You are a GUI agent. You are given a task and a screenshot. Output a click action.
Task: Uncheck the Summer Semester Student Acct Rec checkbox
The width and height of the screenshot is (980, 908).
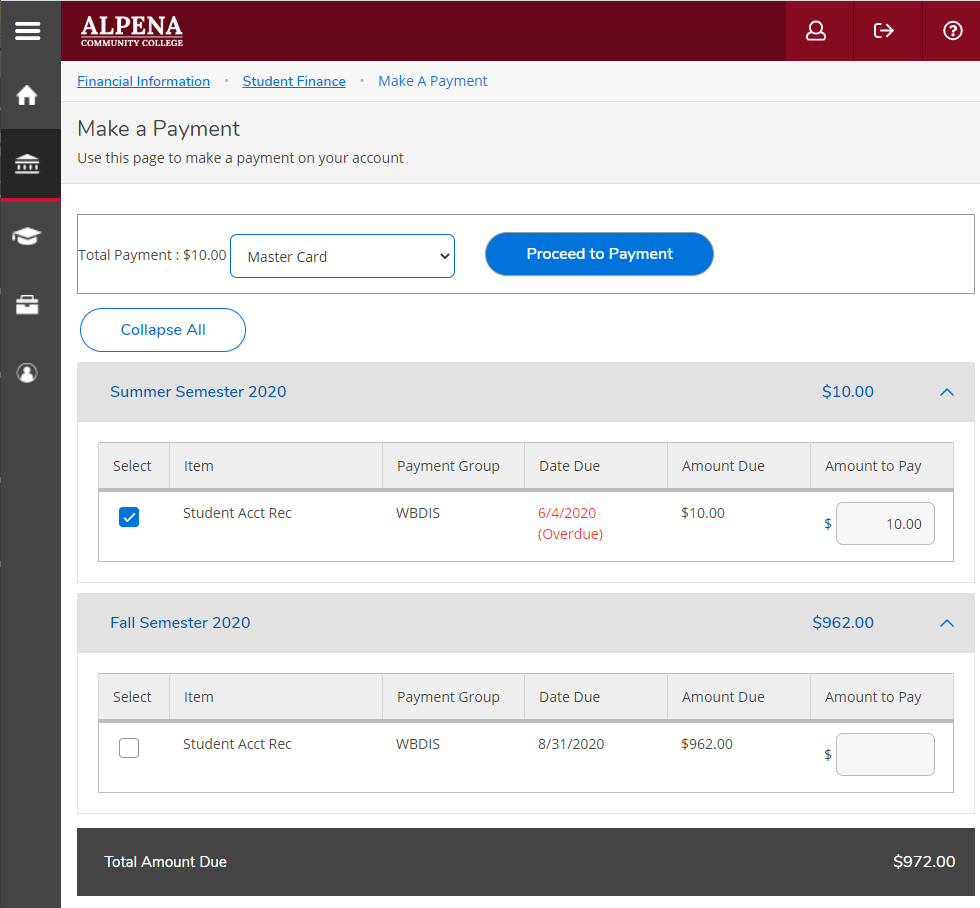click(x=129, y=517)
